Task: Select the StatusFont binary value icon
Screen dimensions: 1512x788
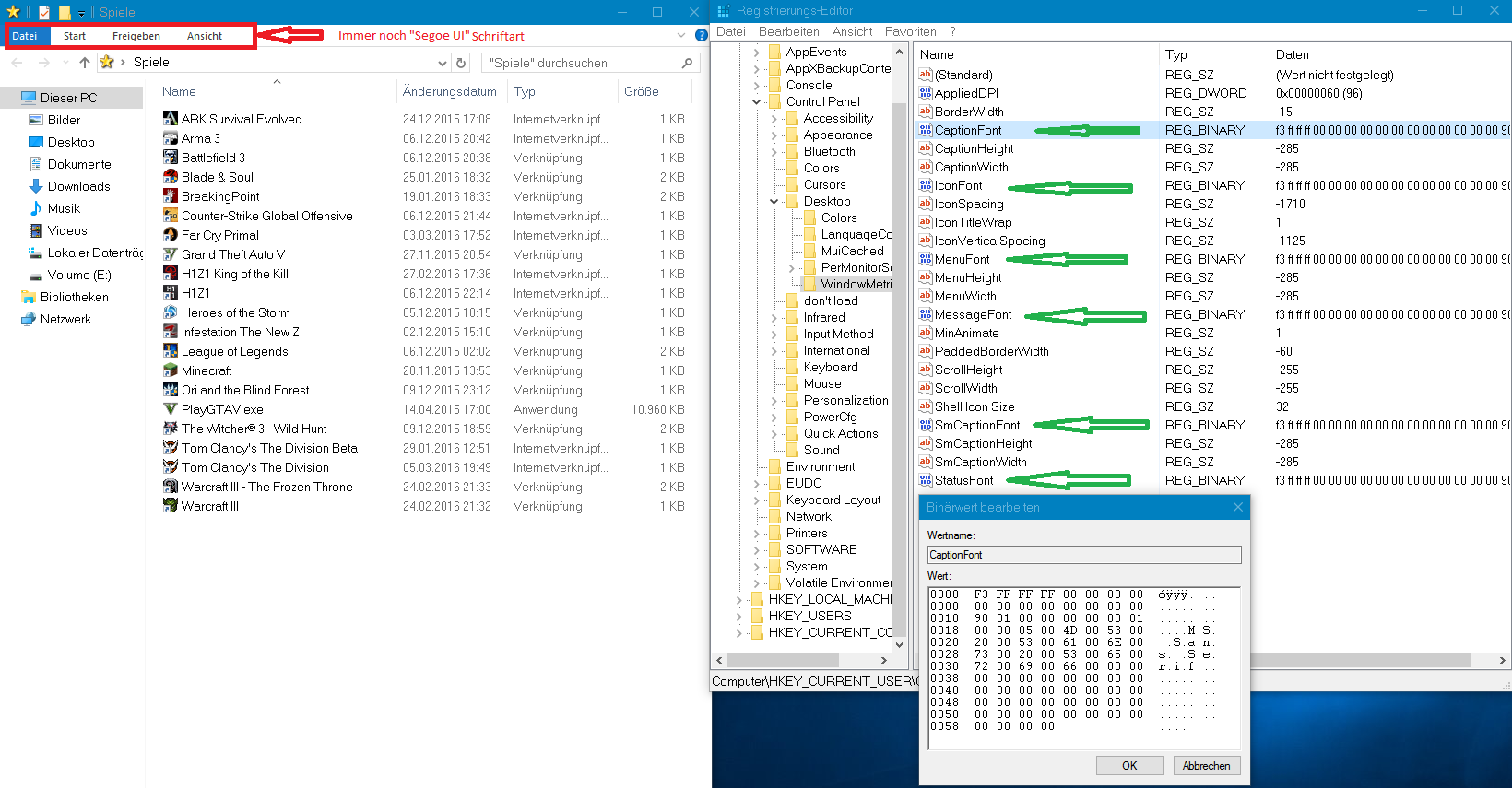Action: tap(926, 480)
